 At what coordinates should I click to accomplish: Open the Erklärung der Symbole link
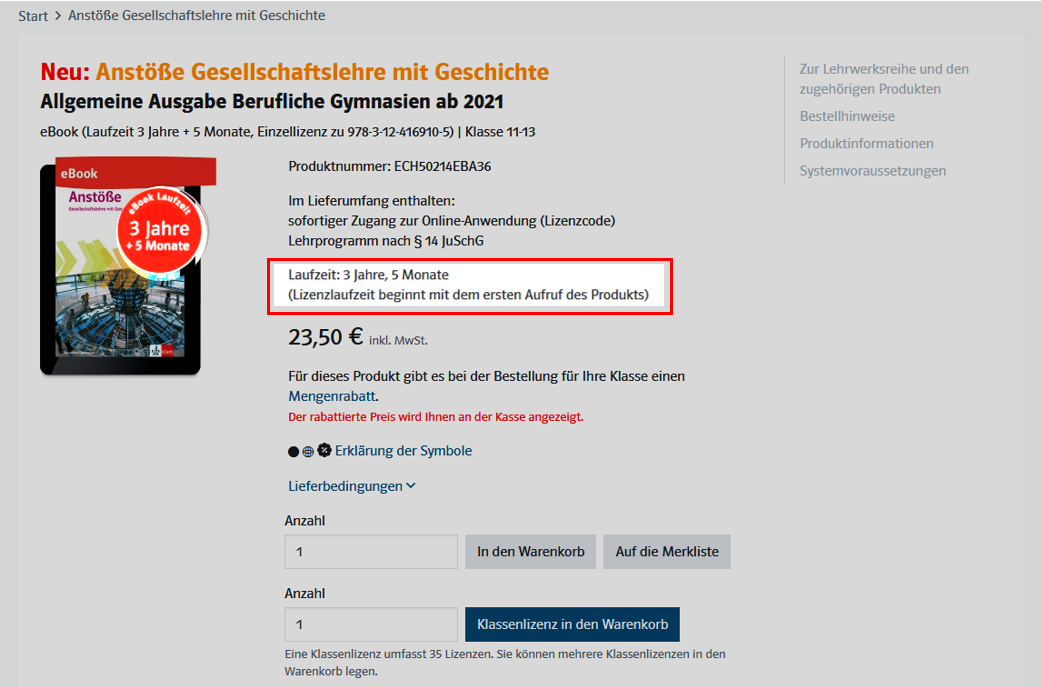403,451
